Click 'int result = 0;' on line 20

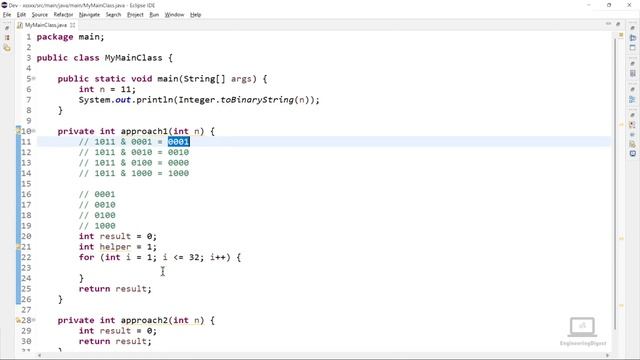[118, 236]
